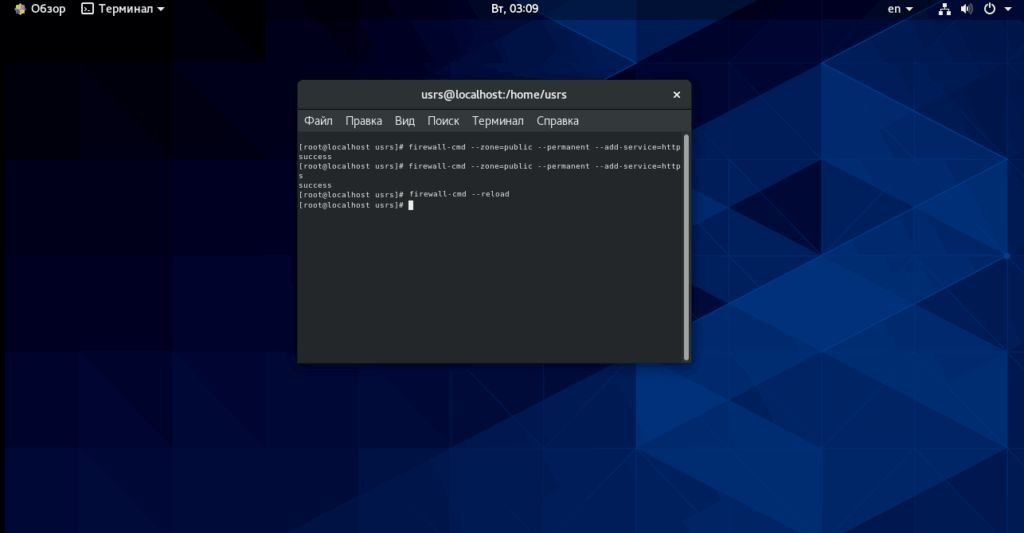This screenshot has height=533, width=1024.
Task: Click the firewall-cmd --reload command text
Action: [x=459, y=194]
